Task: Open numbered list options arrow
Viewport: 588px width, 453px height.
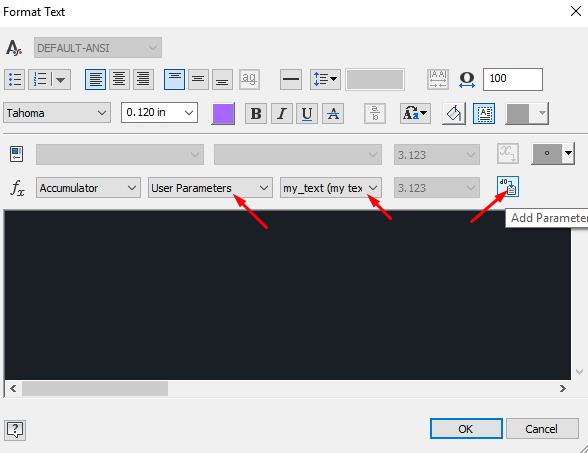Action: [x=60, y=80]
